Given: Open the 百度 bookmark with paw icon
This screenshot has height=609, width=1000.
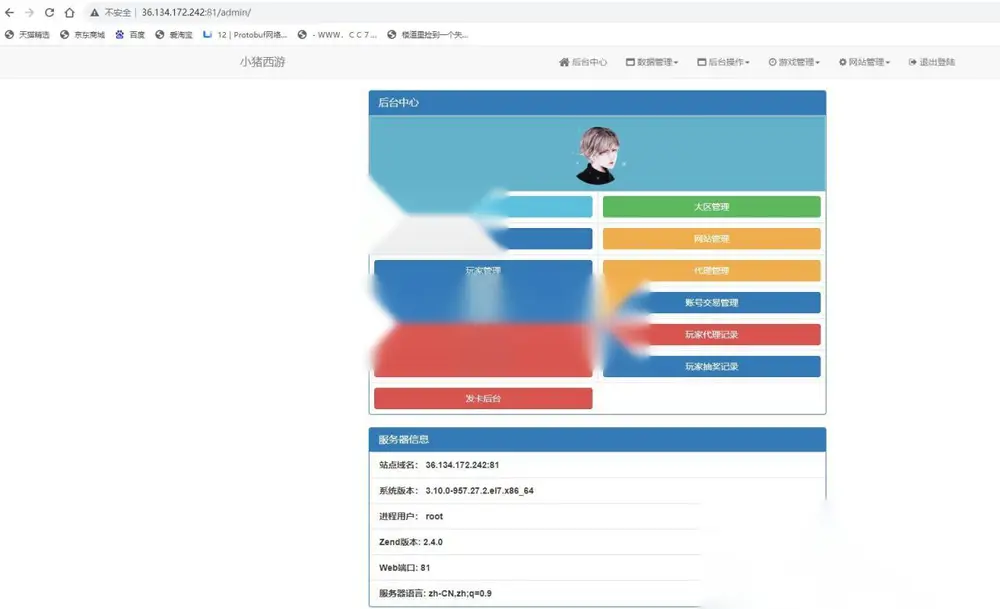Looking at the screenshot, I should (x=130, y=34).
